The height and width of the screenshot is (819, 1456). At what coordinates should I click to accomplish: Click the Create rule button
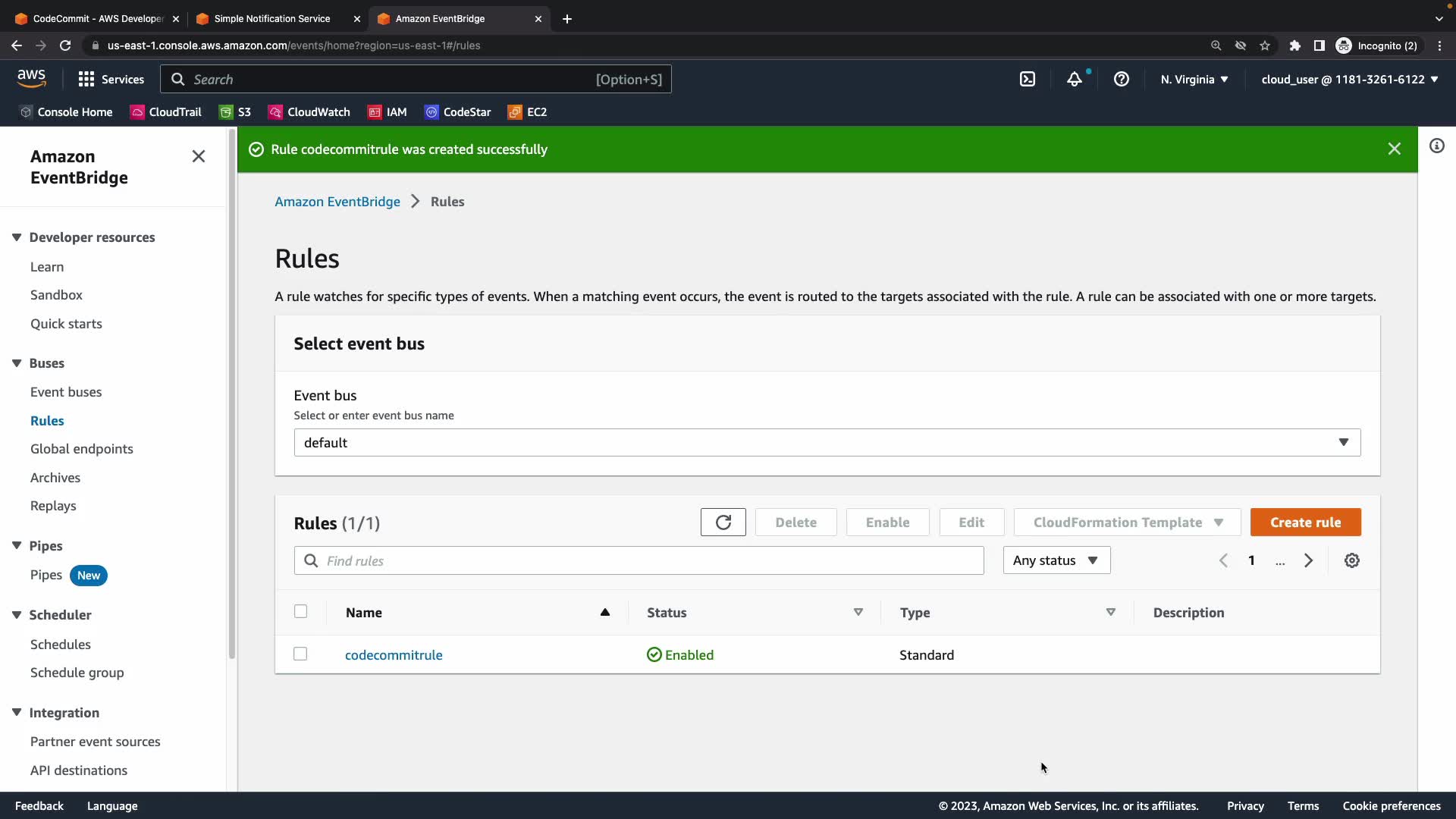click(1305, 522)
